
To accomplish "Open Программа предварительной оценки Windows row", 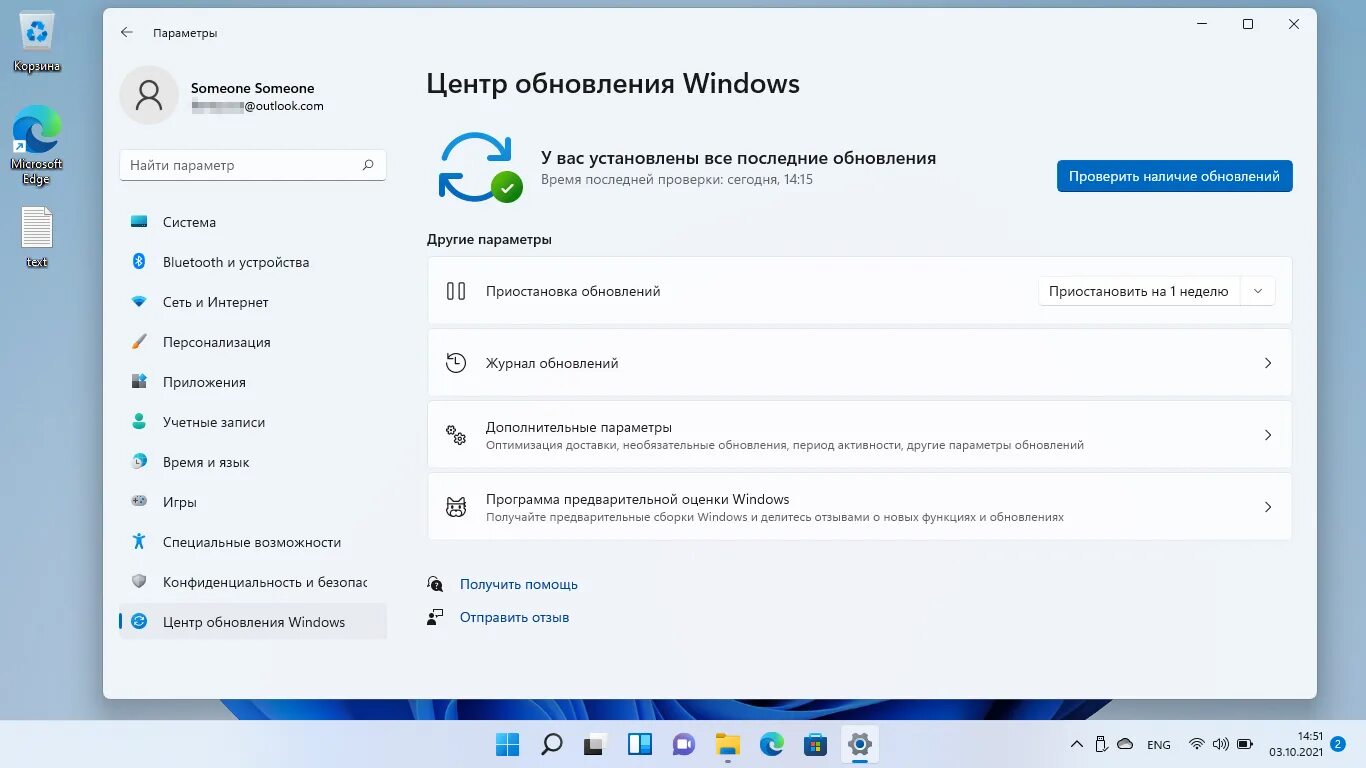I will click(859, 507).
